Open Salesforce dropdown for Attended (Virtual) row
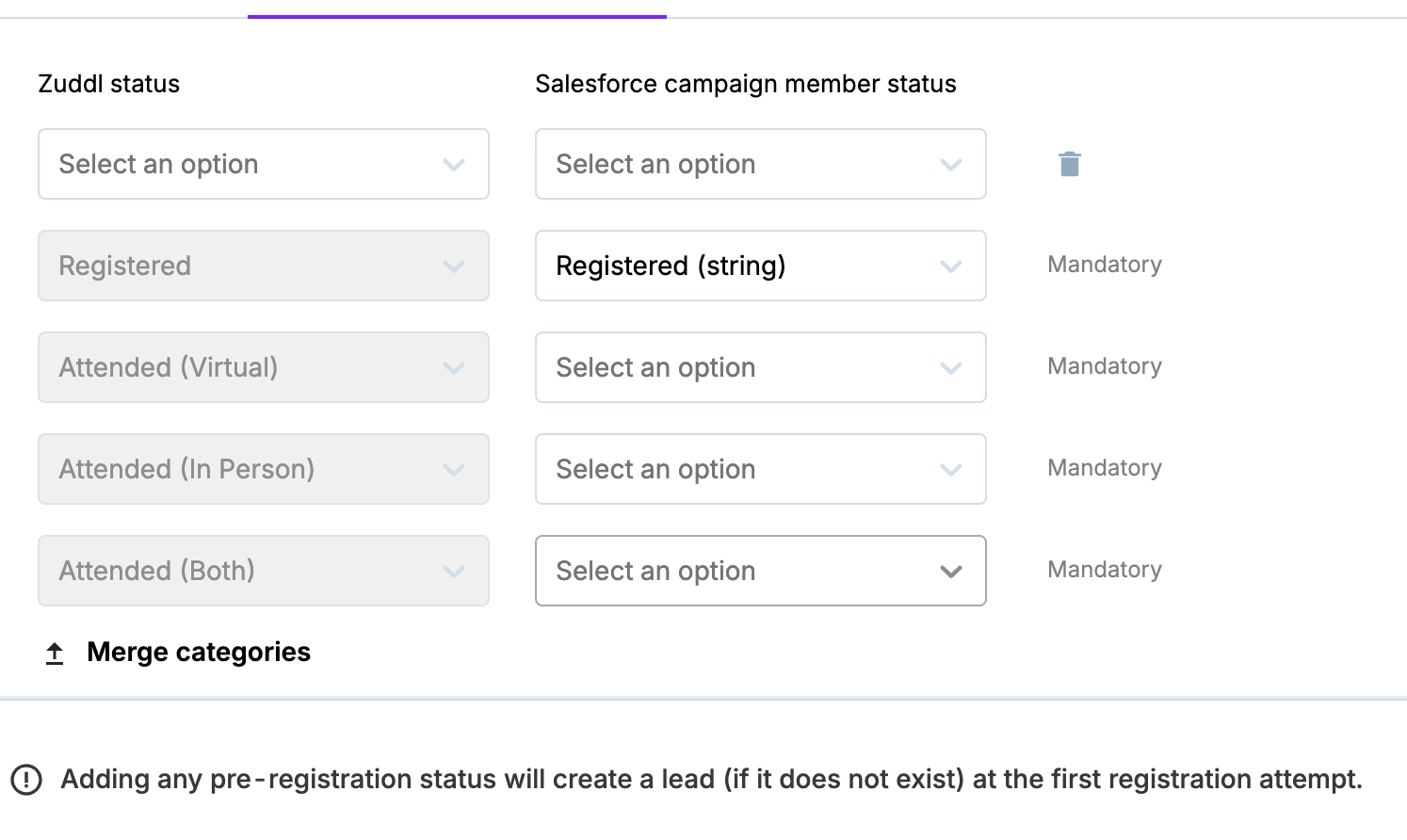 point(760,367)
